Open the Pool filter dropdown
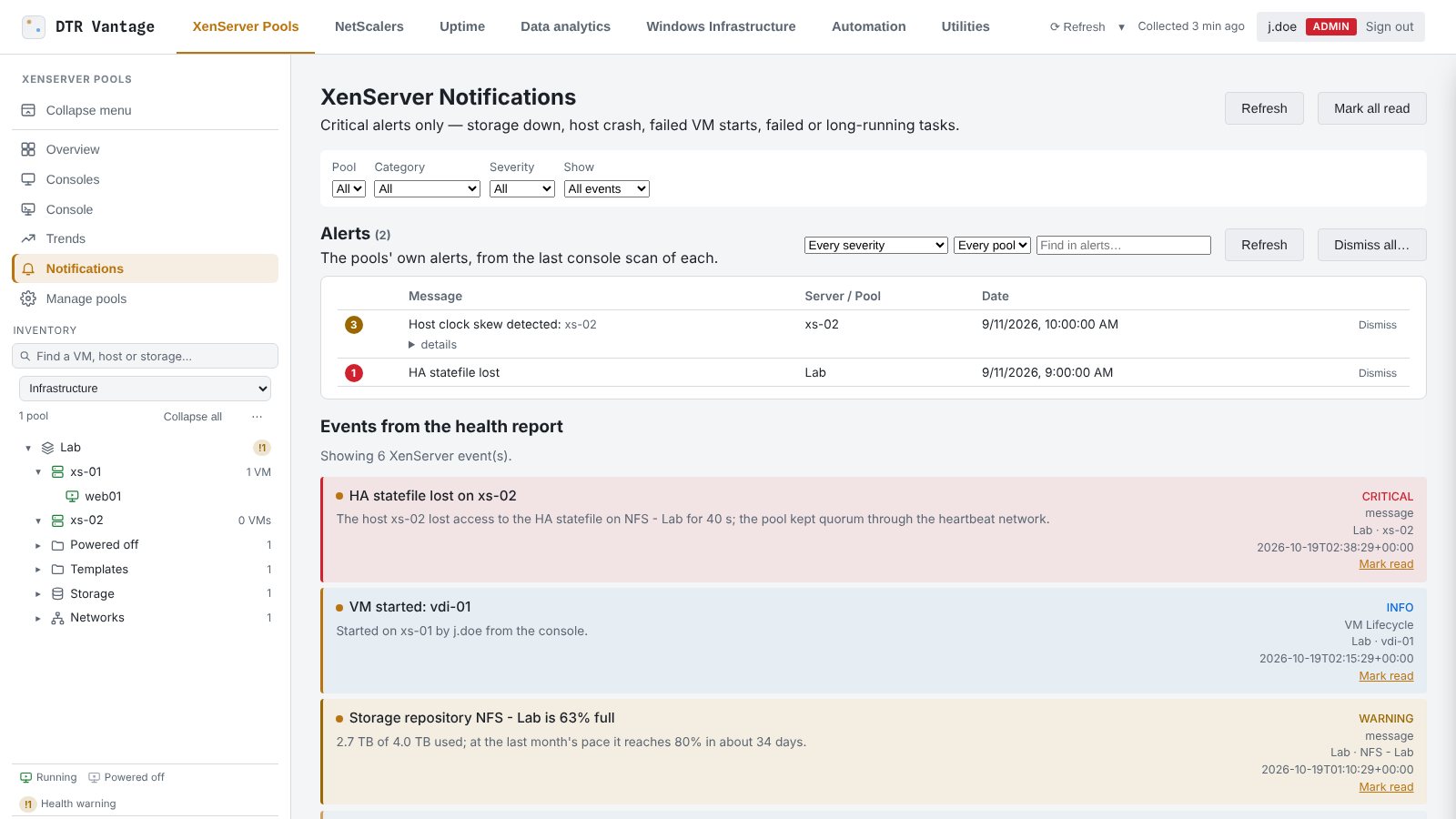Image resolution: width=1456 pixels, height=819 pixels. [x=349, y=188]
